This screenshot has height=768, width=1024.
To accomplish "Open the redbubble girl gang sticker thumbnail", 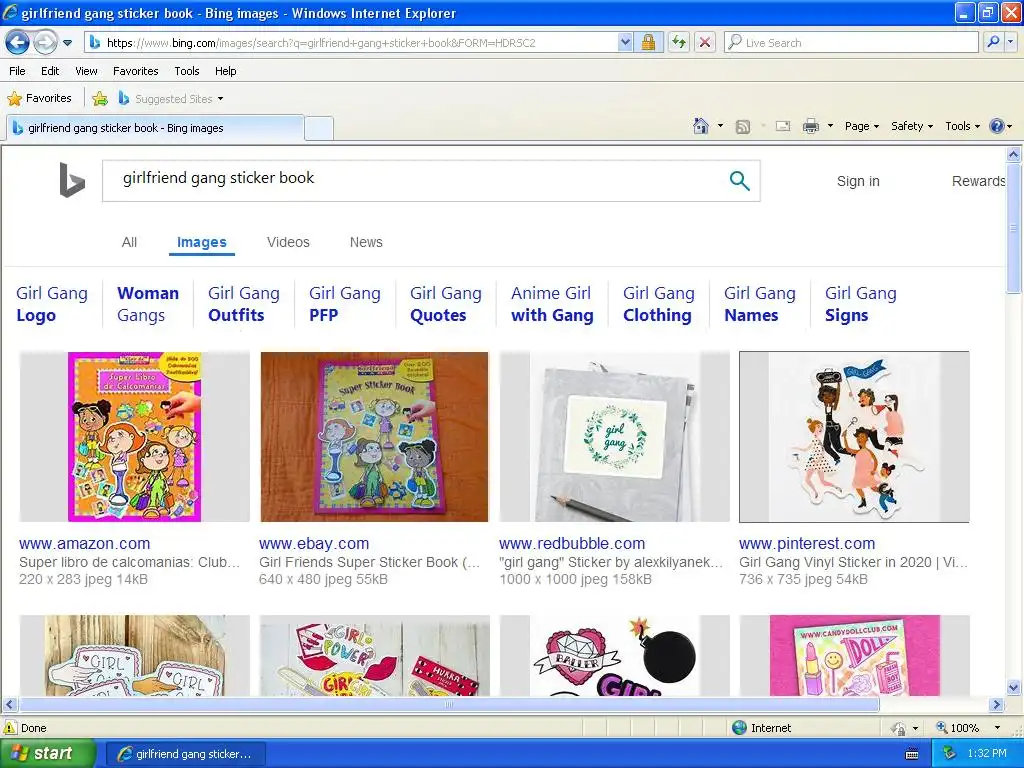I will point(615,437).
